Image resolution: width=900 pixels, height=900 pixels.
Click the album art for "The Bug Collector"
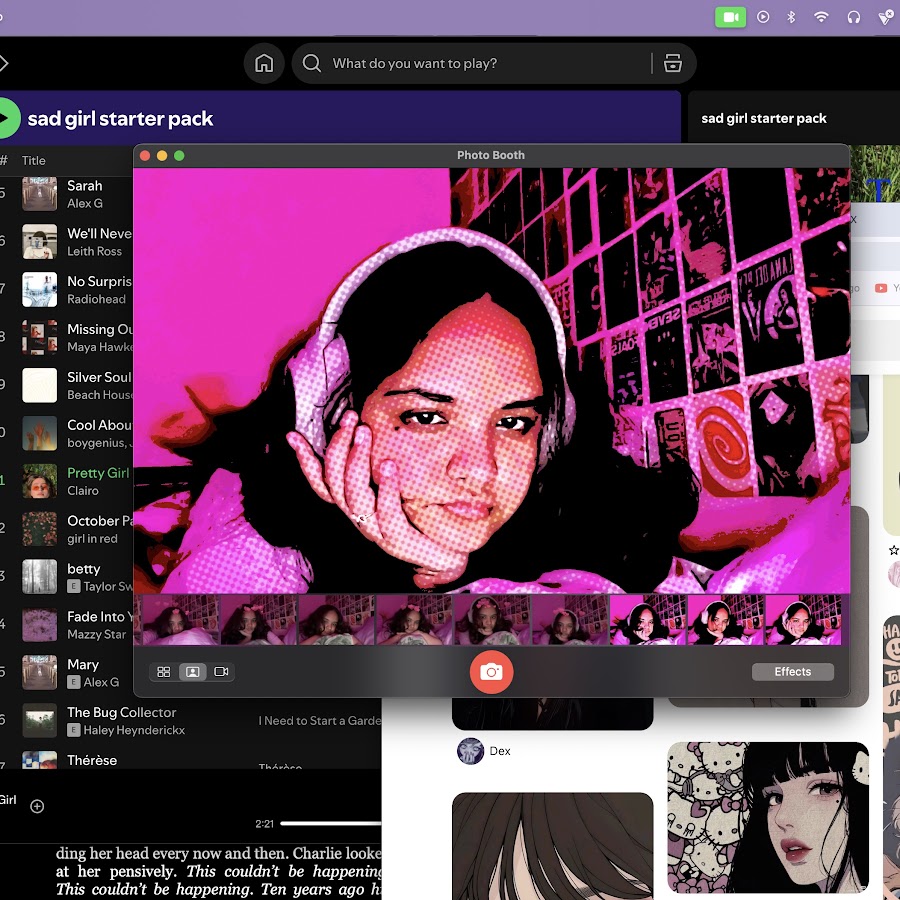pyautogui.click(x=40, y=720)
